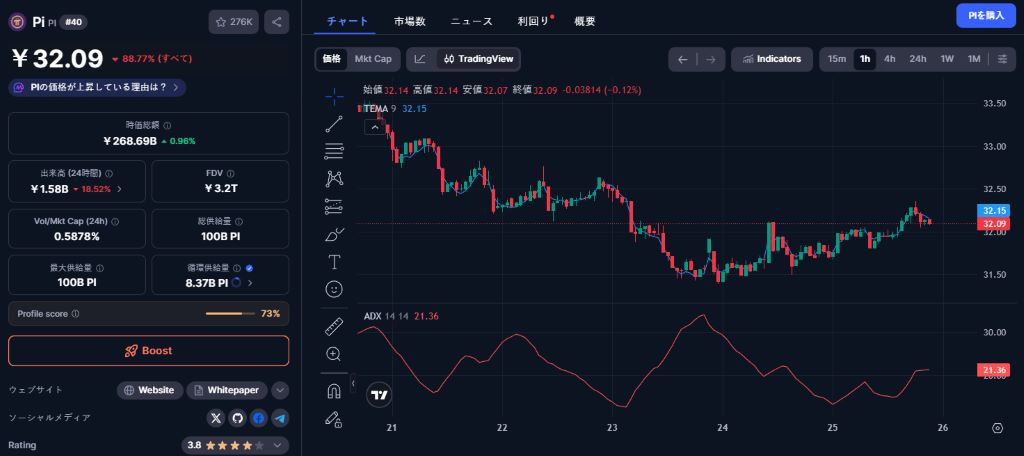The height and width of the screenshot is (456, 1024).
Task: Switch chart to Mkt Cap view
Action: (x=373, y=59)
